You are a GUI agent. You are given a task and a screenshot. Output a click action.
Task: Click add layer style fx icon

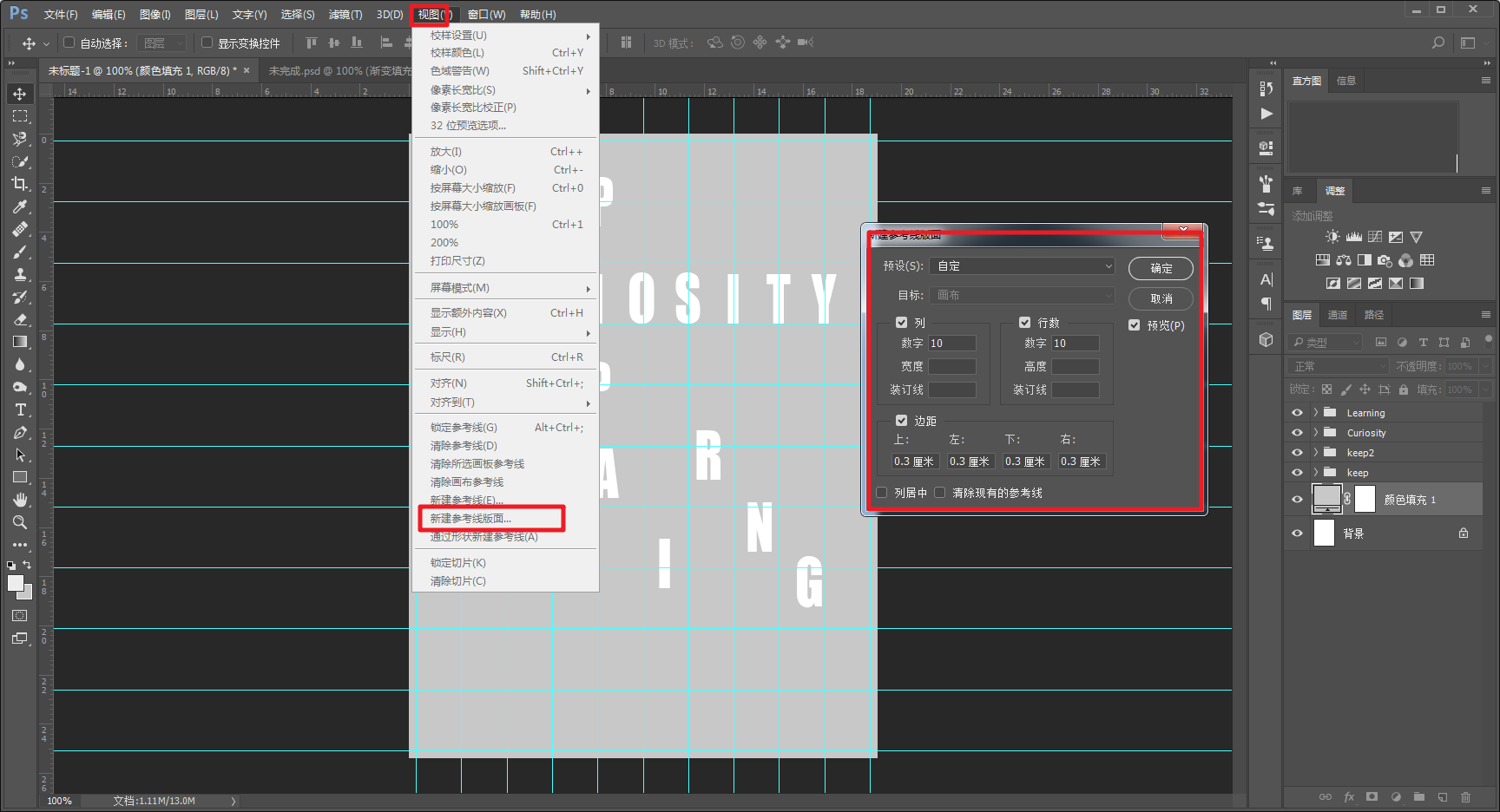tap(1349, 796)
